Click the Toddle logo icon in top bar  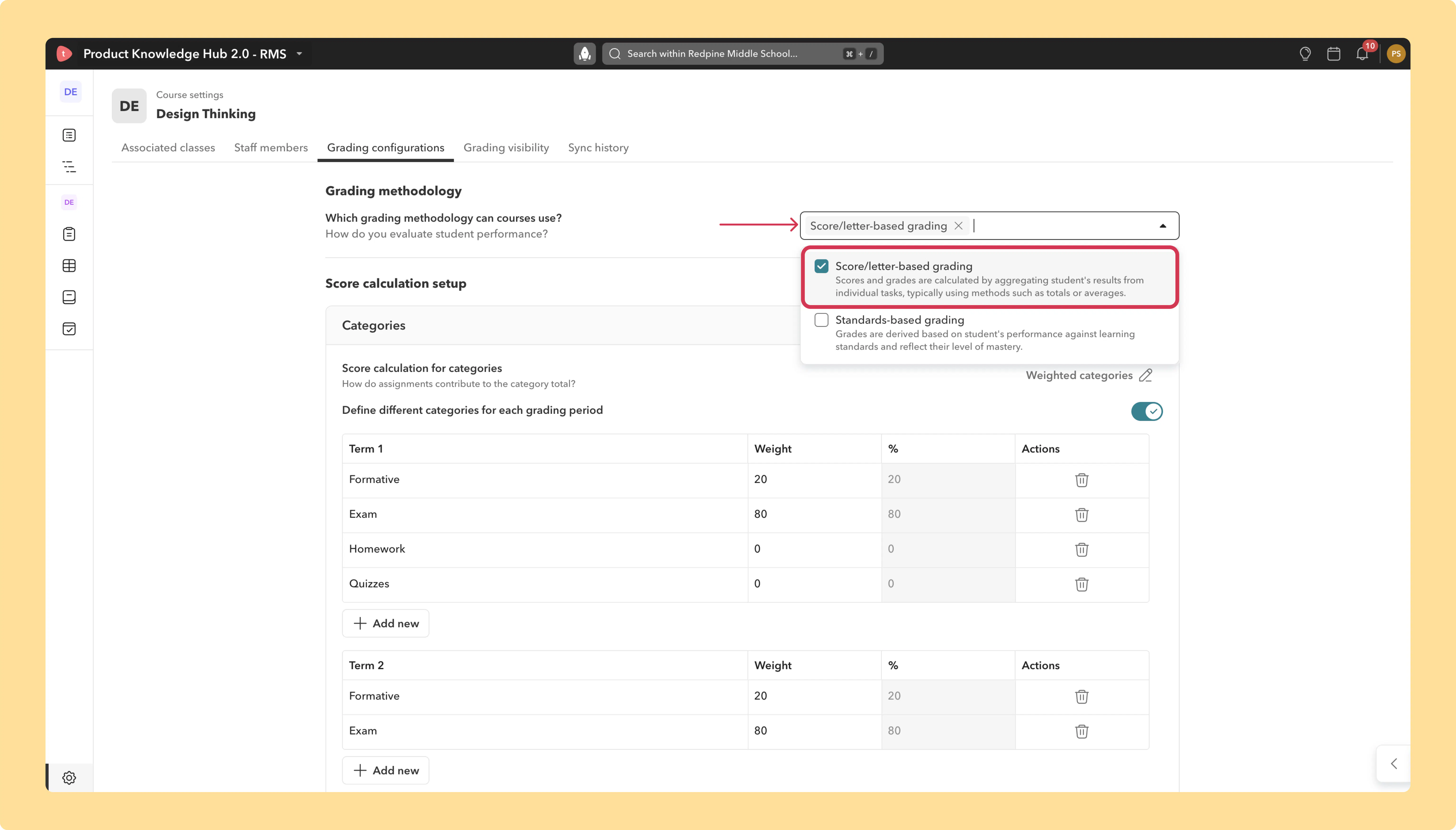64,54
